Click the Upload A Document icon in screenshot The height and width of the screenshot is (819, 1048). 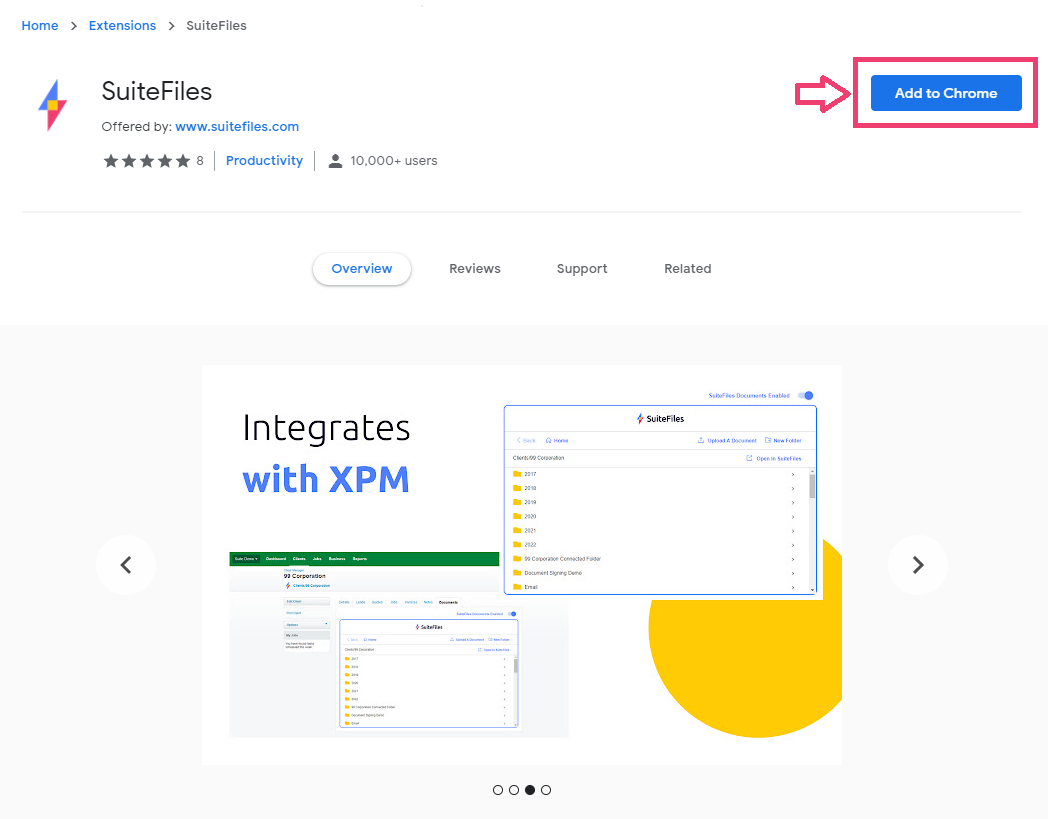coord(701,440)
